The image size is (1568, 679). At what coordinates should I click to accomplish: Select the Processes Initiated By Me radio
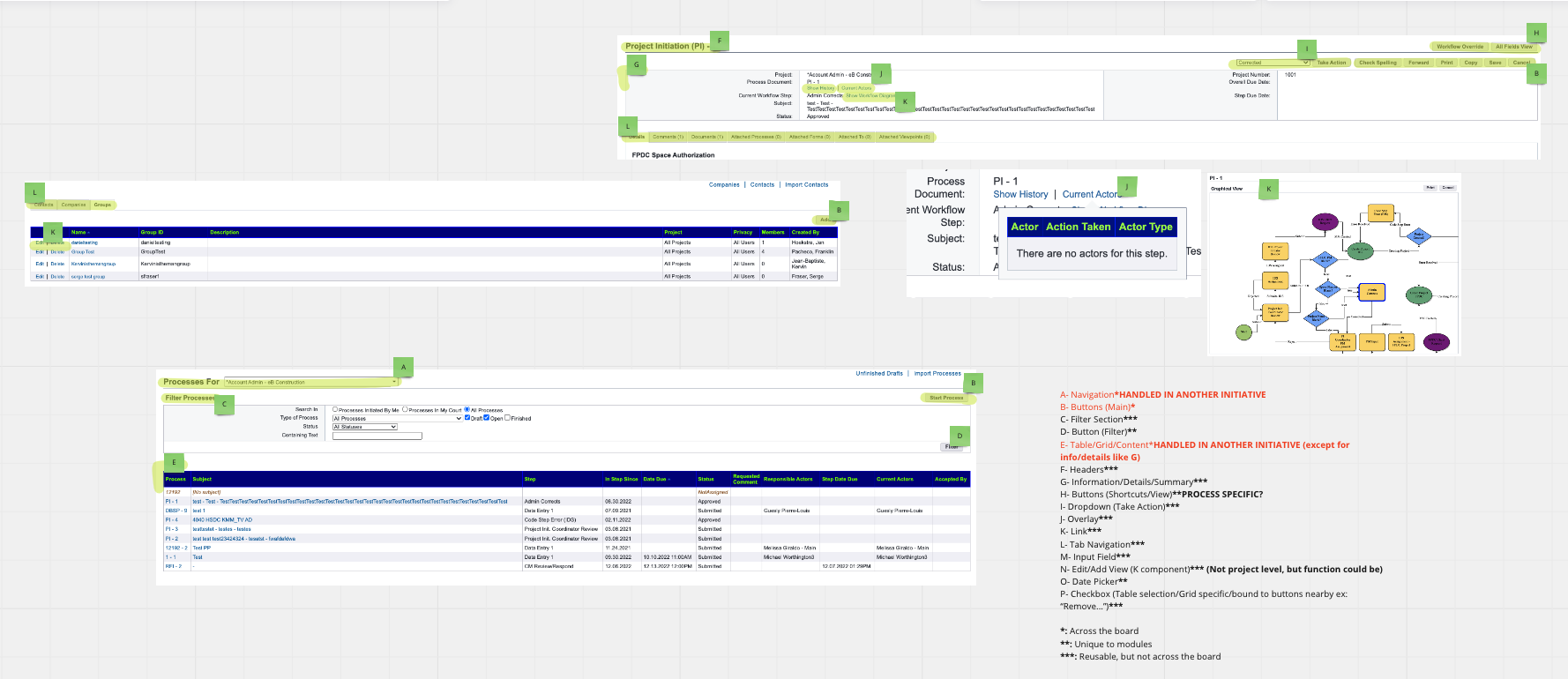[x=335, y=409]
